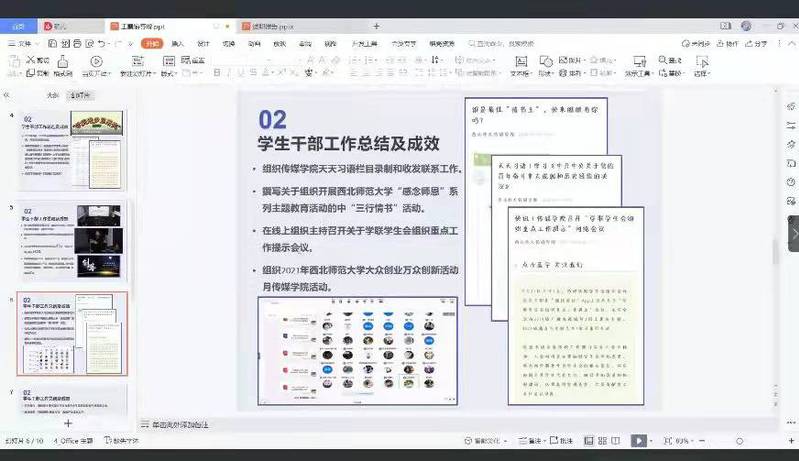The width and height of the screenshot is (799, 461).
Task: Click the zoom slider in the status bar
Action: point(740,440)
